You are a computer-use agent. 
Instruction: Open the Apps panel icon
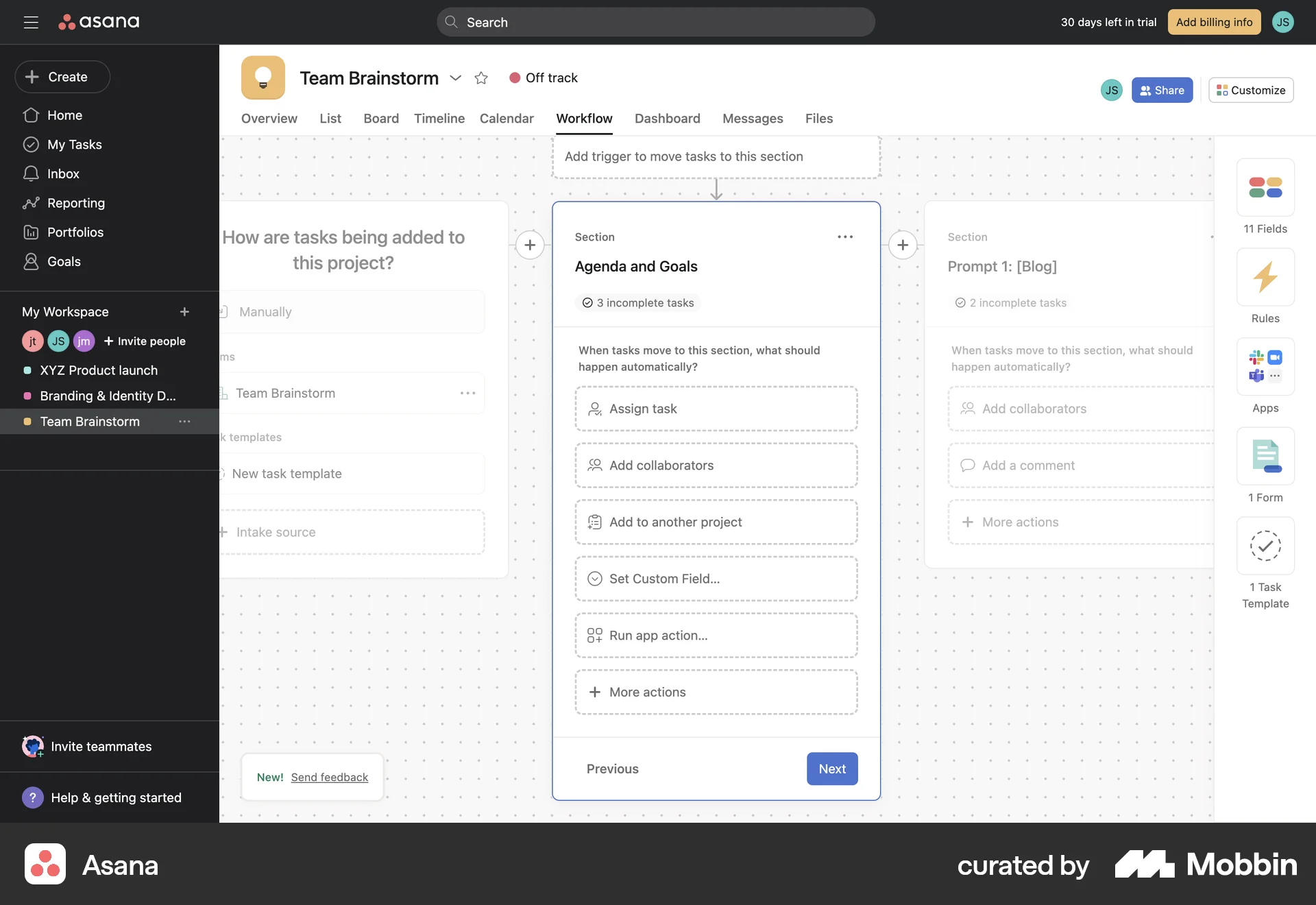tap(1265, 366)
